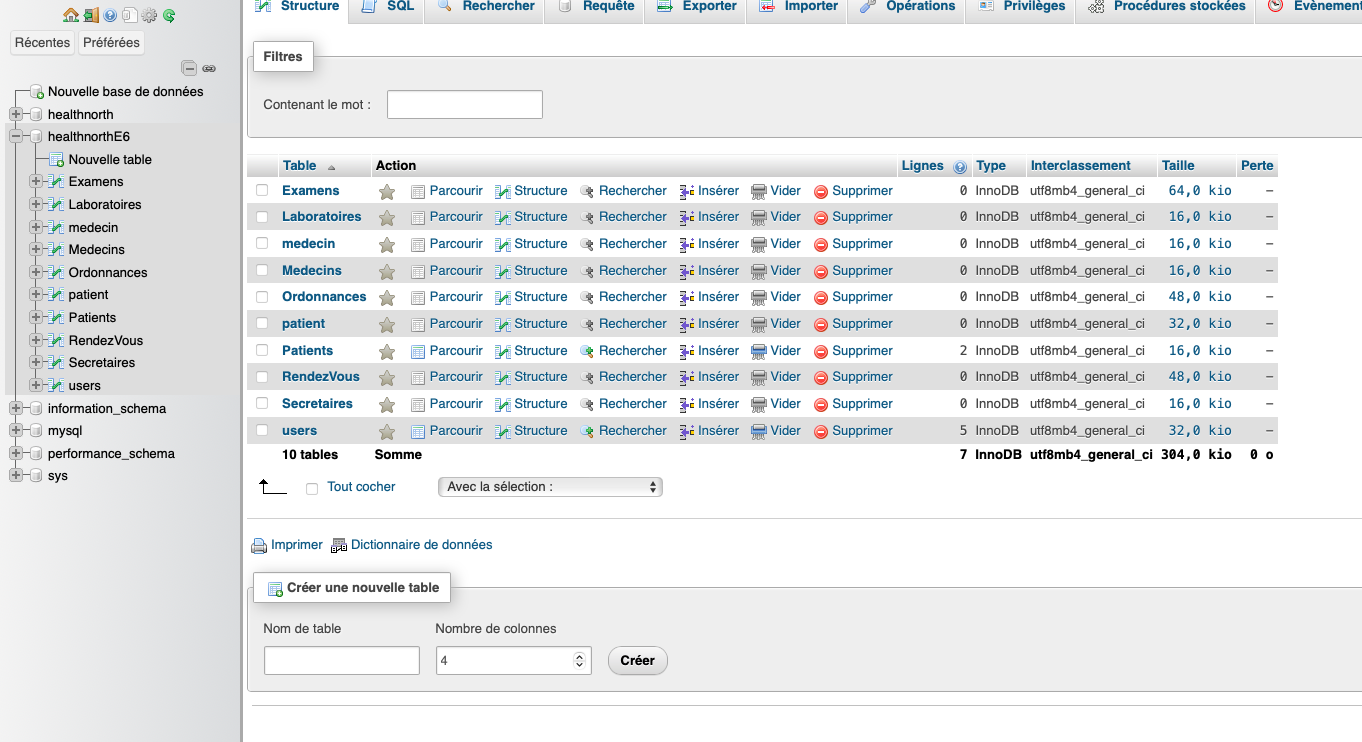Expand the information_schema database node
The image size is (1362, 742).
pyautogui.click(x=16, y=408)
